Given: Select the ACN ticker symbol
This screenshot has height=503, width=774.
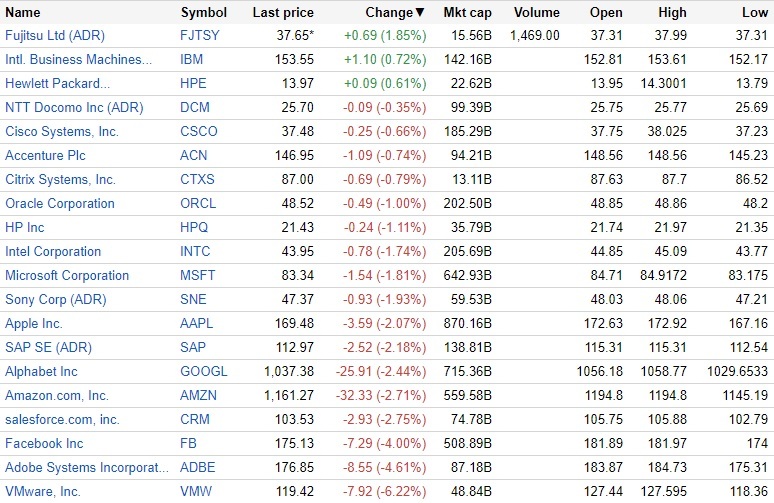Looking at the screenshot, I should click(194, 156).
